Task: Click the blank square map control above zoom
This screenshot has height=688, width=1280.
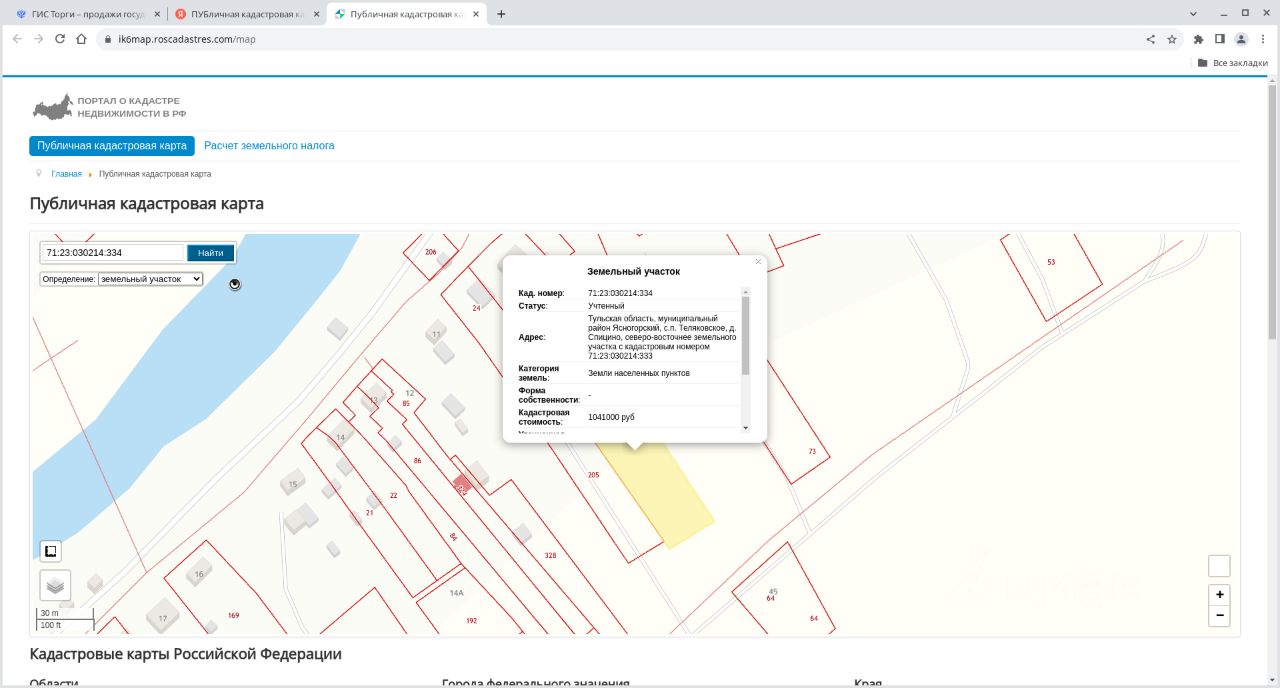Action: pyautogui.click(x=1219, y=566)
